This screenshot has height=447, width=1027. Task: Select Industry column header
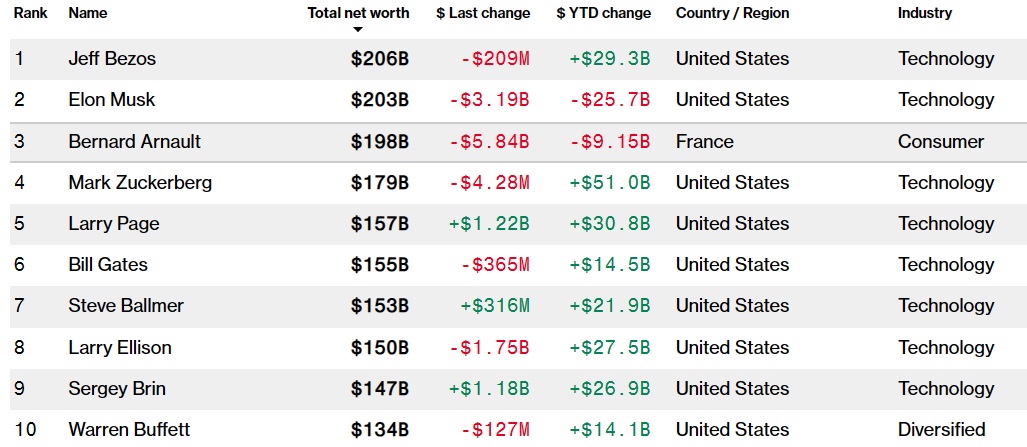[x=925, y=13]
